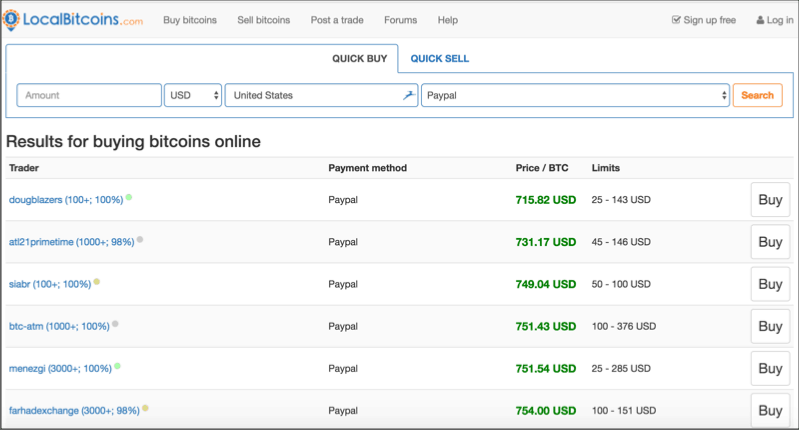The width and height of the screenshot is (799, 430).
Task: Open Buy bitcoins in the navigation bar
Action: coord(190,20)
